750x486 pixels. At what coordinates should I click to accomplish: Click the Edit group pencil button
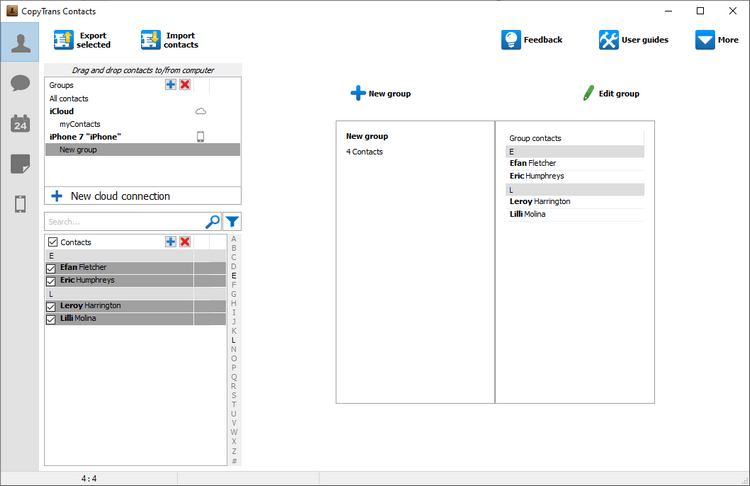tap(611, 93)
